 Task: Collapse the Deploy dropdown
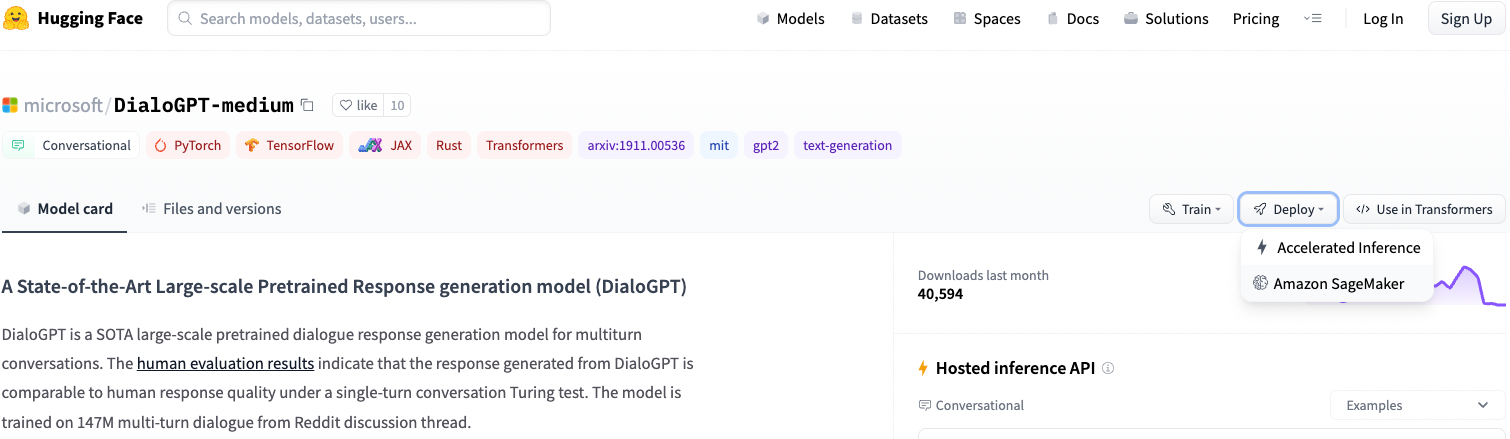point(1288,209)
